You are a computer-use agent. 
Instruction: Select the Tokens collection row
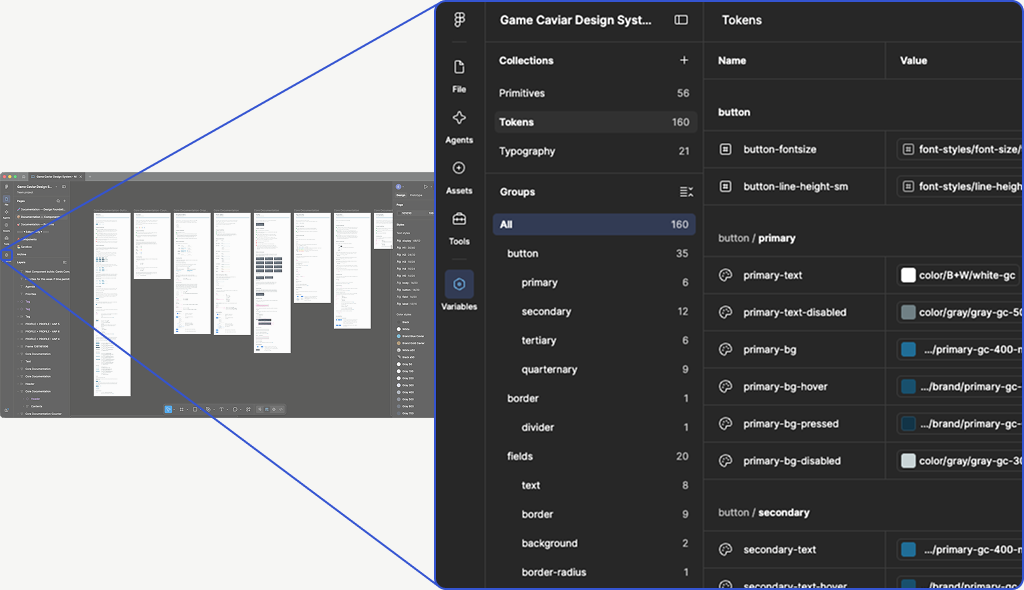pyautogui.click(x=594, y=122)
